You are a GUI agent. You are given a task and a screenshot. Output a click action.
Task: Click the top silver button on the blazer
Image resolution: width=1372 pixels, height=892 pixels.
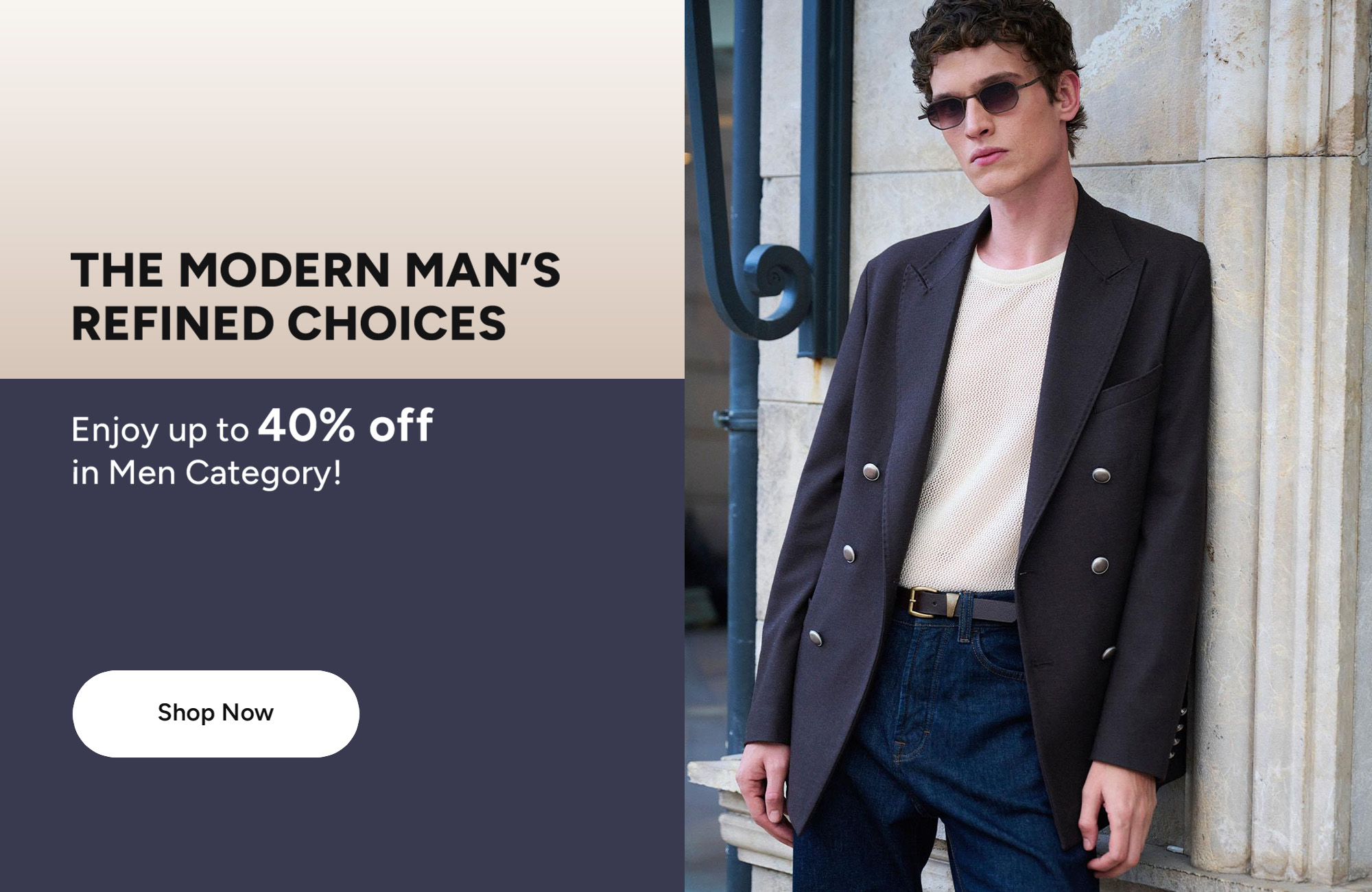[x=871, y=472]
